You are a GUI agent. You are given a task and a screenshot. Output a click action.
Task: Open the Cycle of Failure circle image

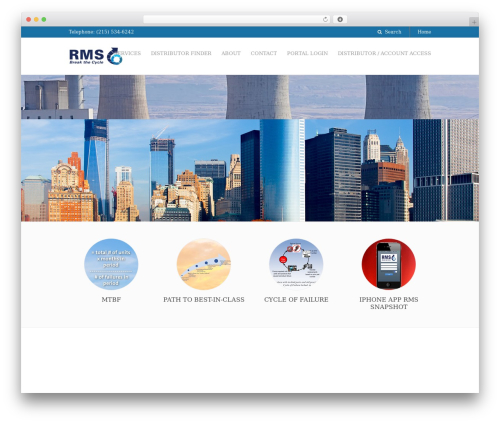coord(296,264)
